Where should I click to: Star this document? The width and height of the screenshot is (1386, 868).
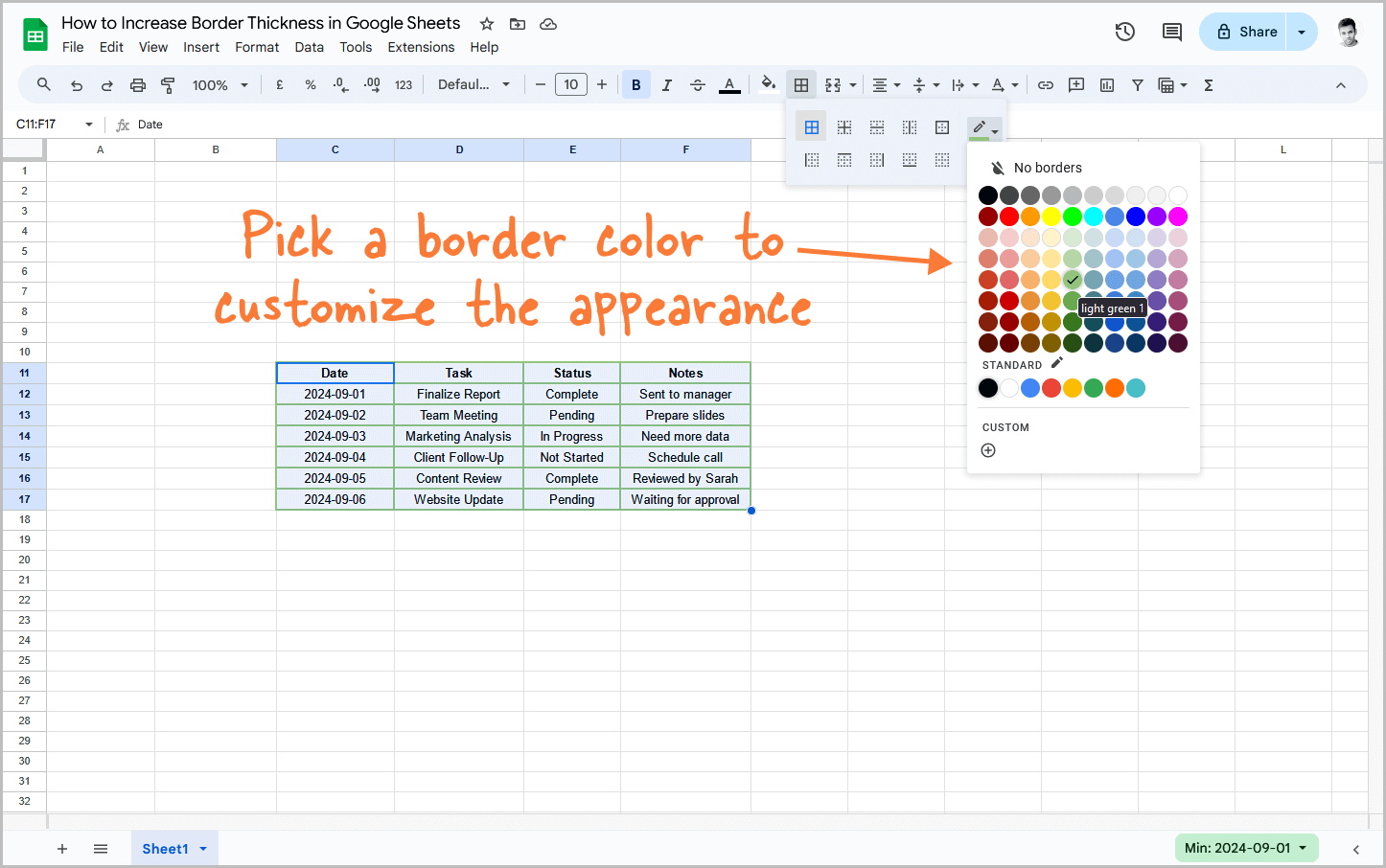[487, 24]
